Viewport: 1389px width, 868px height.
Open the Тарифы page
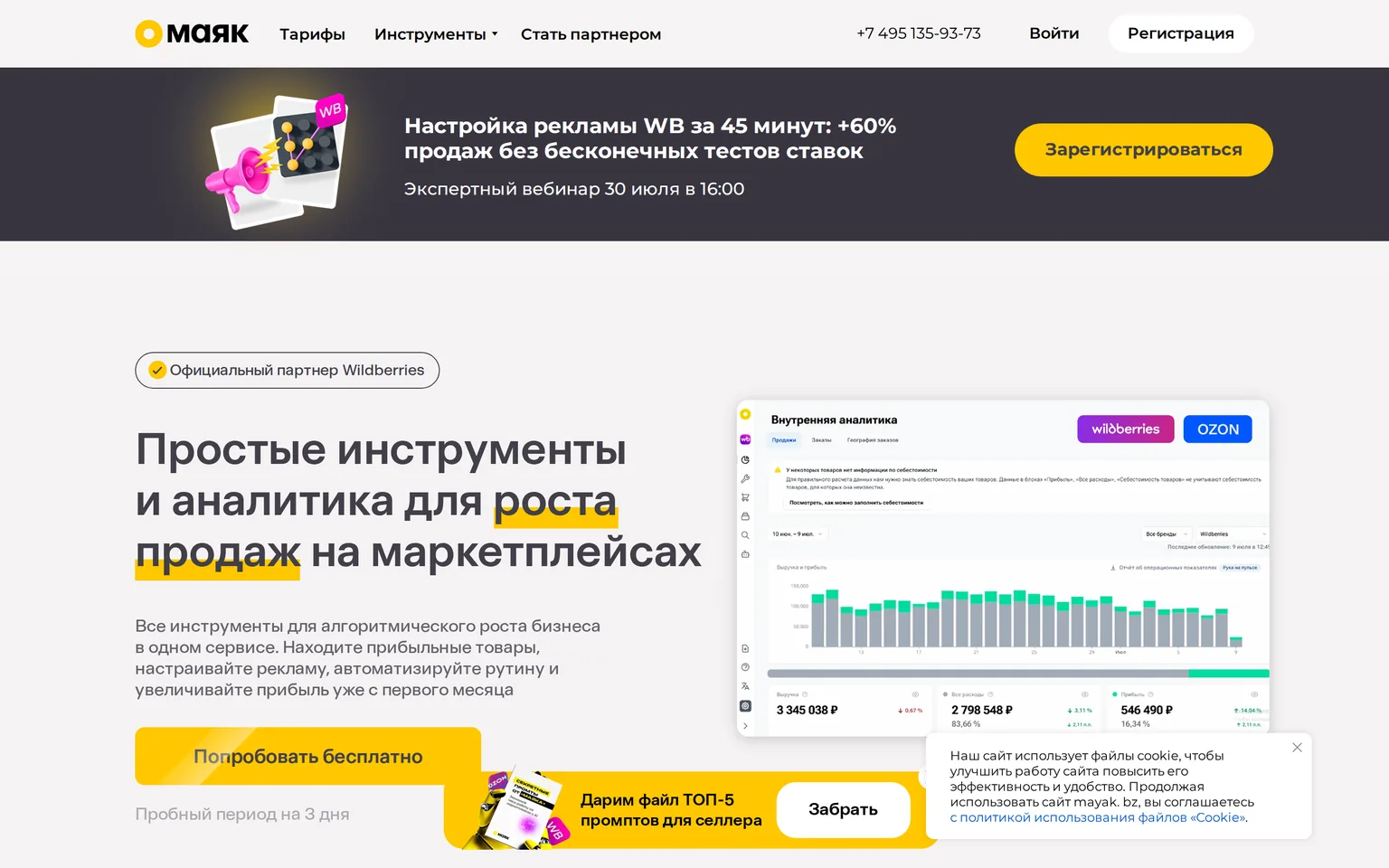312,34
